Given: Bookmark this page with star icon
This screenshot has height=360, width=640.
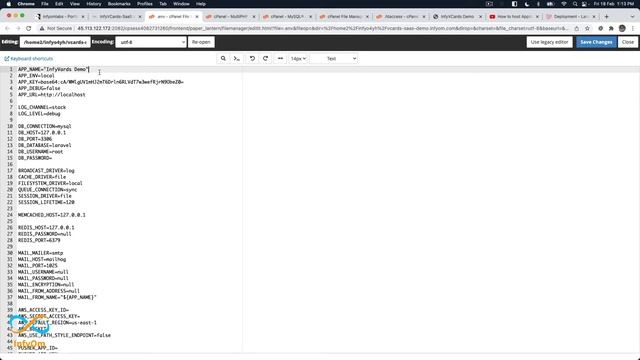Looking at the screenshot, I should [587, 29].
